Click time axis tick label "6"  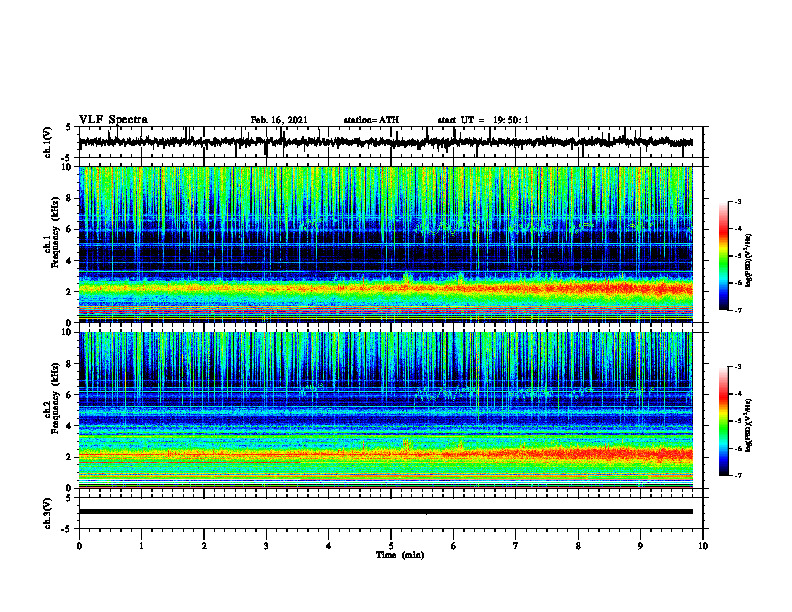(454, 546)
